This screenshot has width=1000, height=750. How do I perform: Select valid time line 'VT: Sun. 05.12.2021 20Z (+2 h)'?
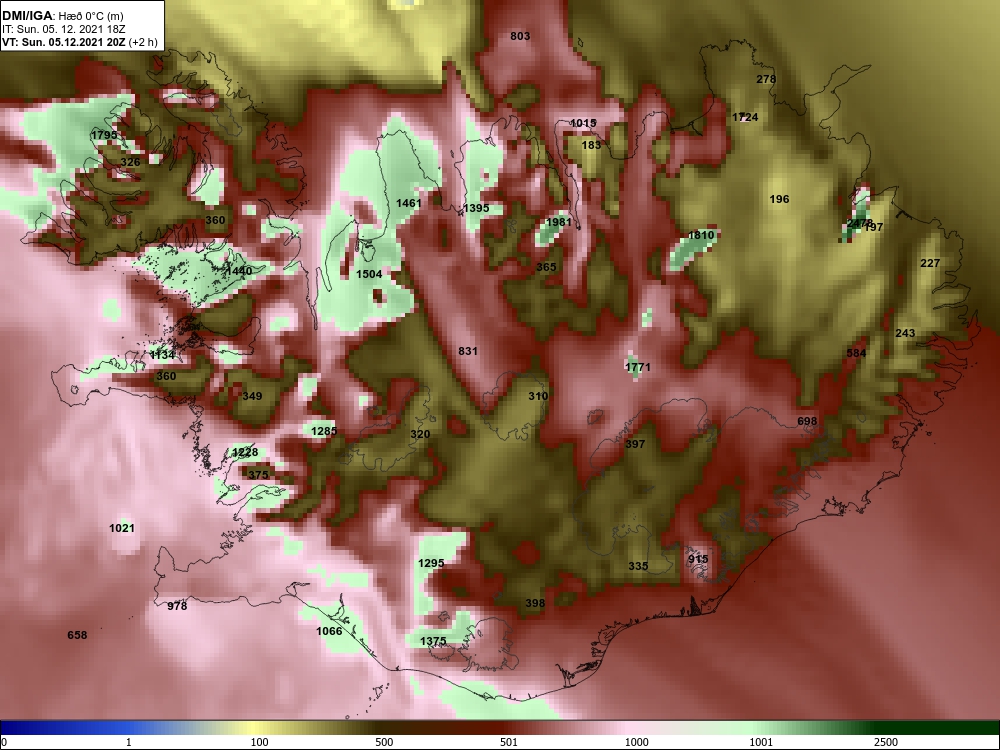tap(80, 42)
